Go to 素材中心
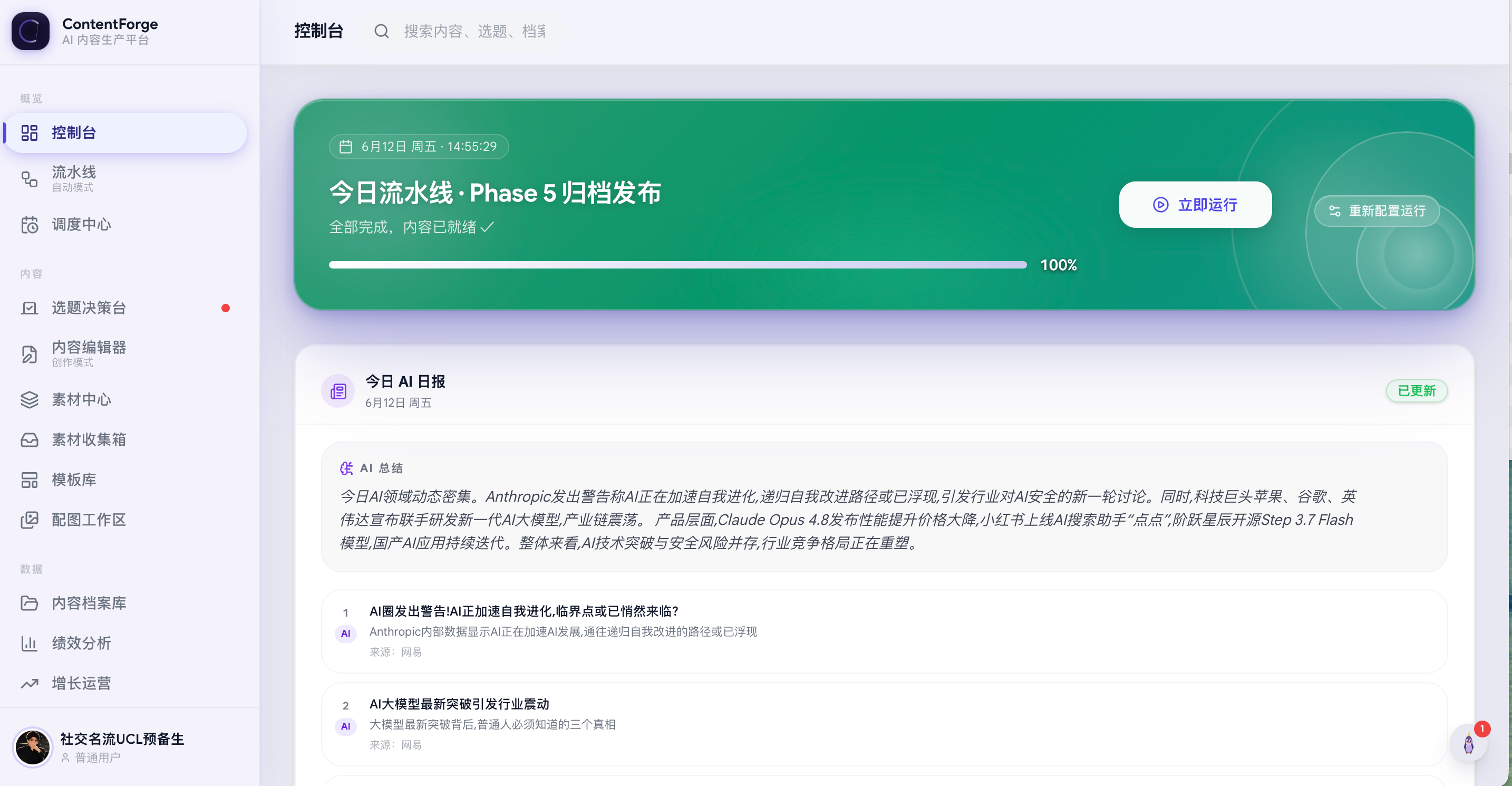This screenshot has width=1512, height=786. point(125,400)
